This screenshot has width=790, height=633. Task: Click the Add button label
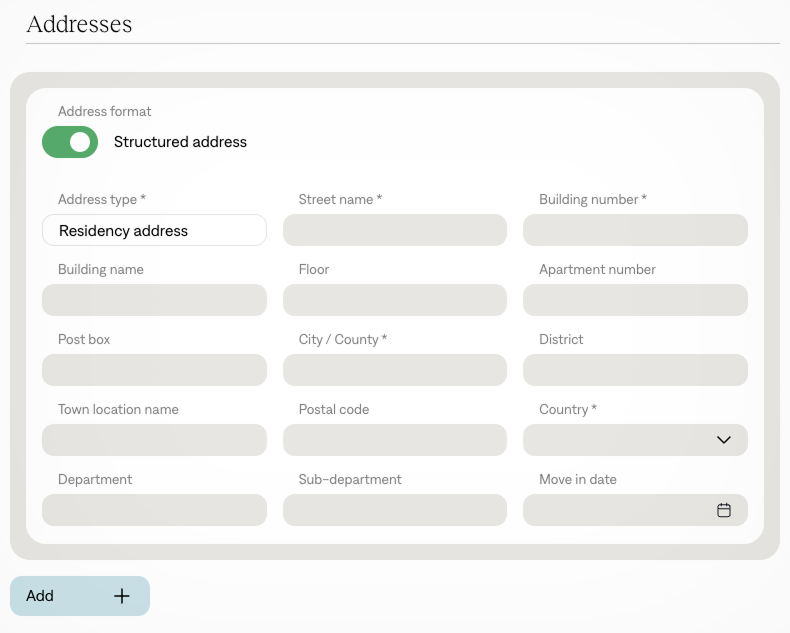(40, 596)
